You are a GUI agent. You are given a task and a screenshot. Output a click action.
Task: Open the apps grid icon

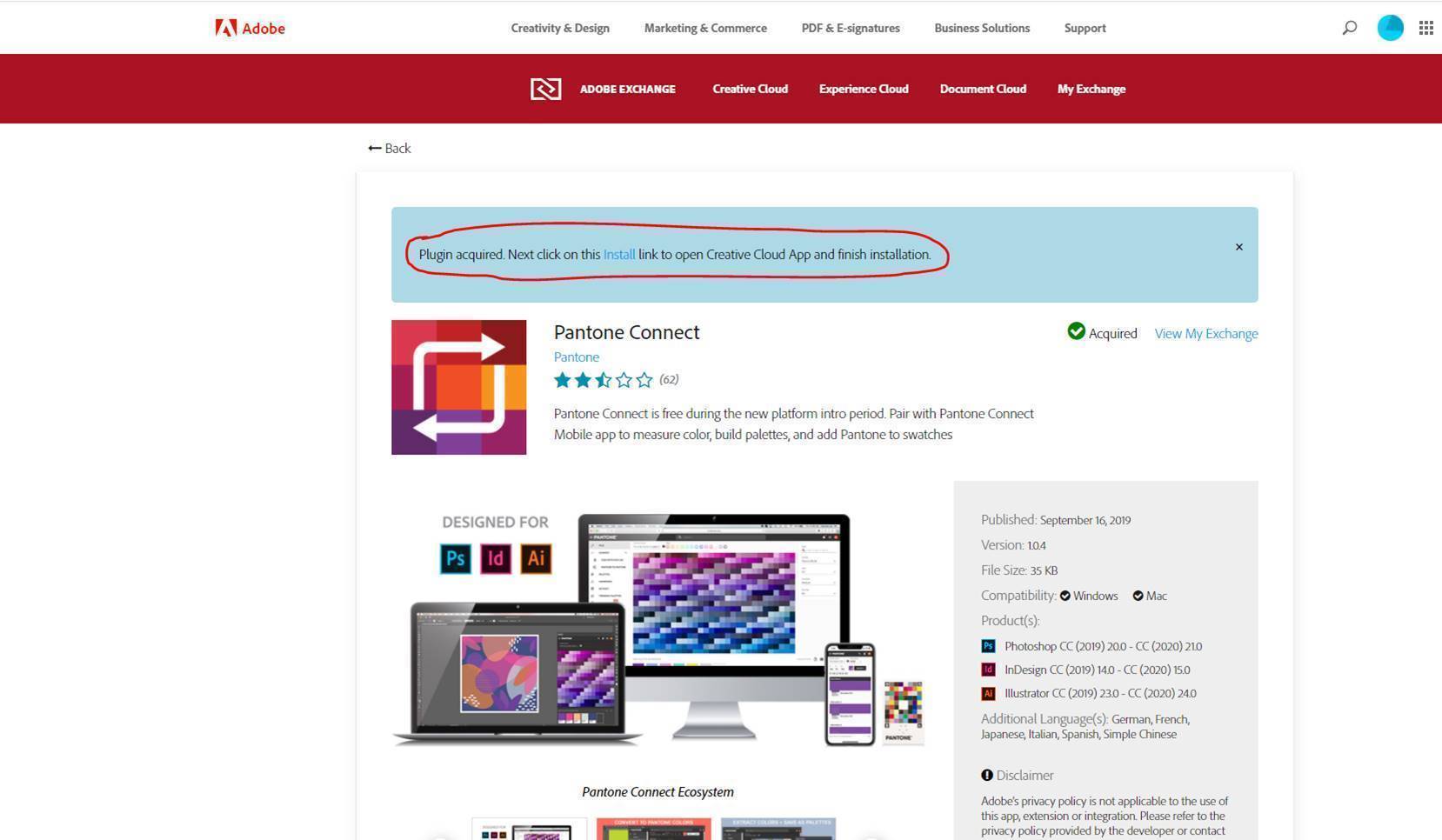(1426, 27)
